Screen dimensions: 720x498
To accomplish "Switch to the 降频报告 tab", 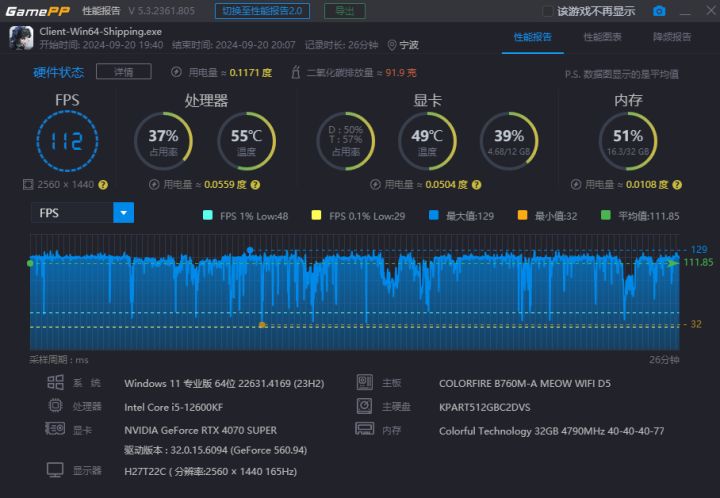I will click(672, 37).
